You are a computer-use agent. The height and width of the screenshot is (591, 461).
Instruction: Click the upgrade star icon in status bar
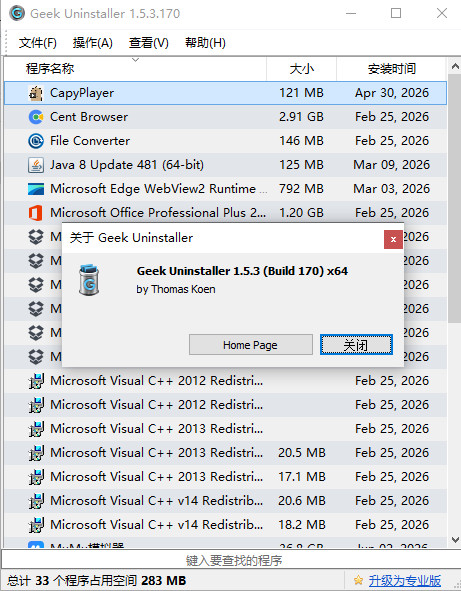[x=358, y=580]
